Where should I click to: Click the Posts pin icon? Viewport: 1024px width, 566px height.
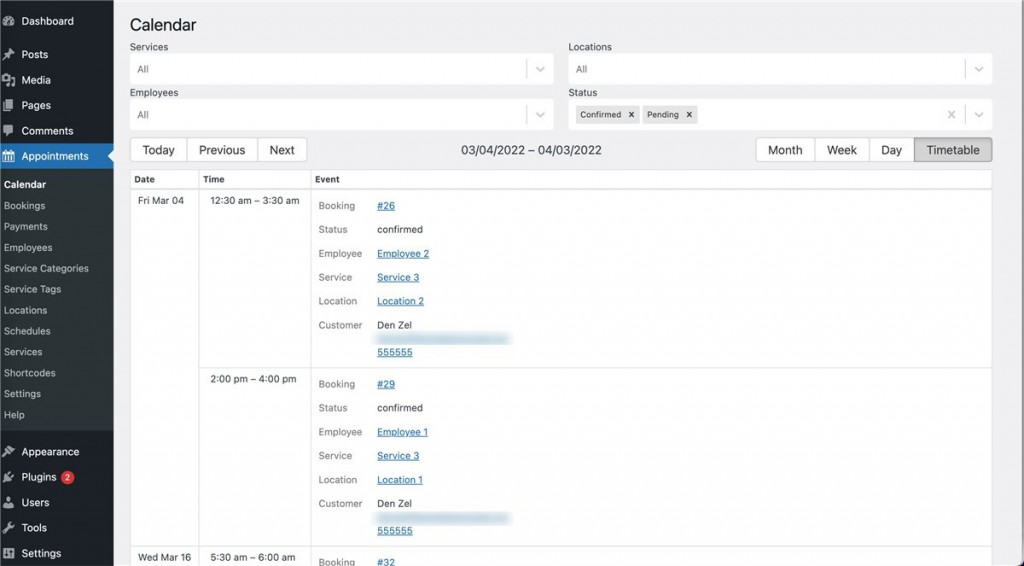tap(9, 55)
